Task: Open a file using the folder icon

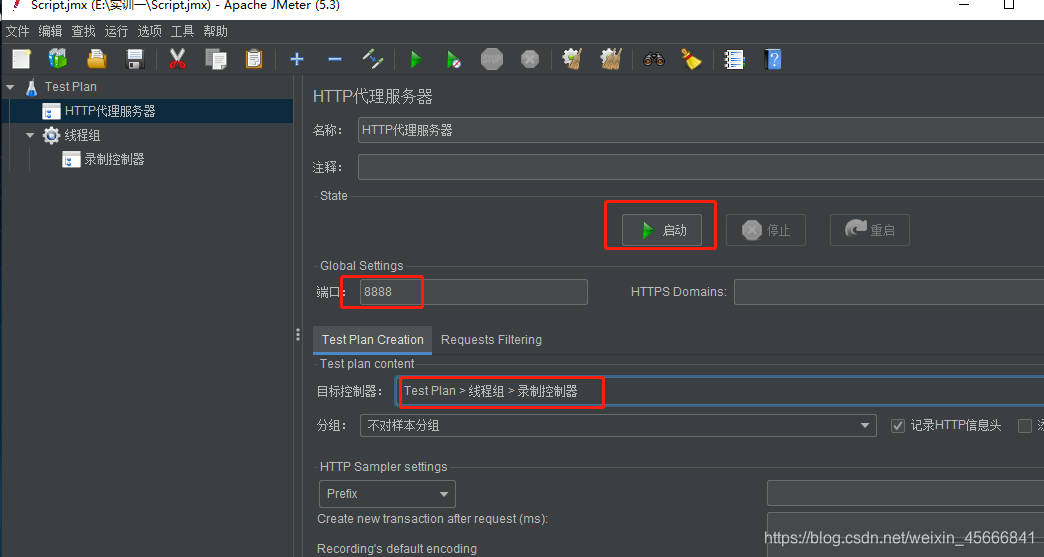Action: pos(97,59)
